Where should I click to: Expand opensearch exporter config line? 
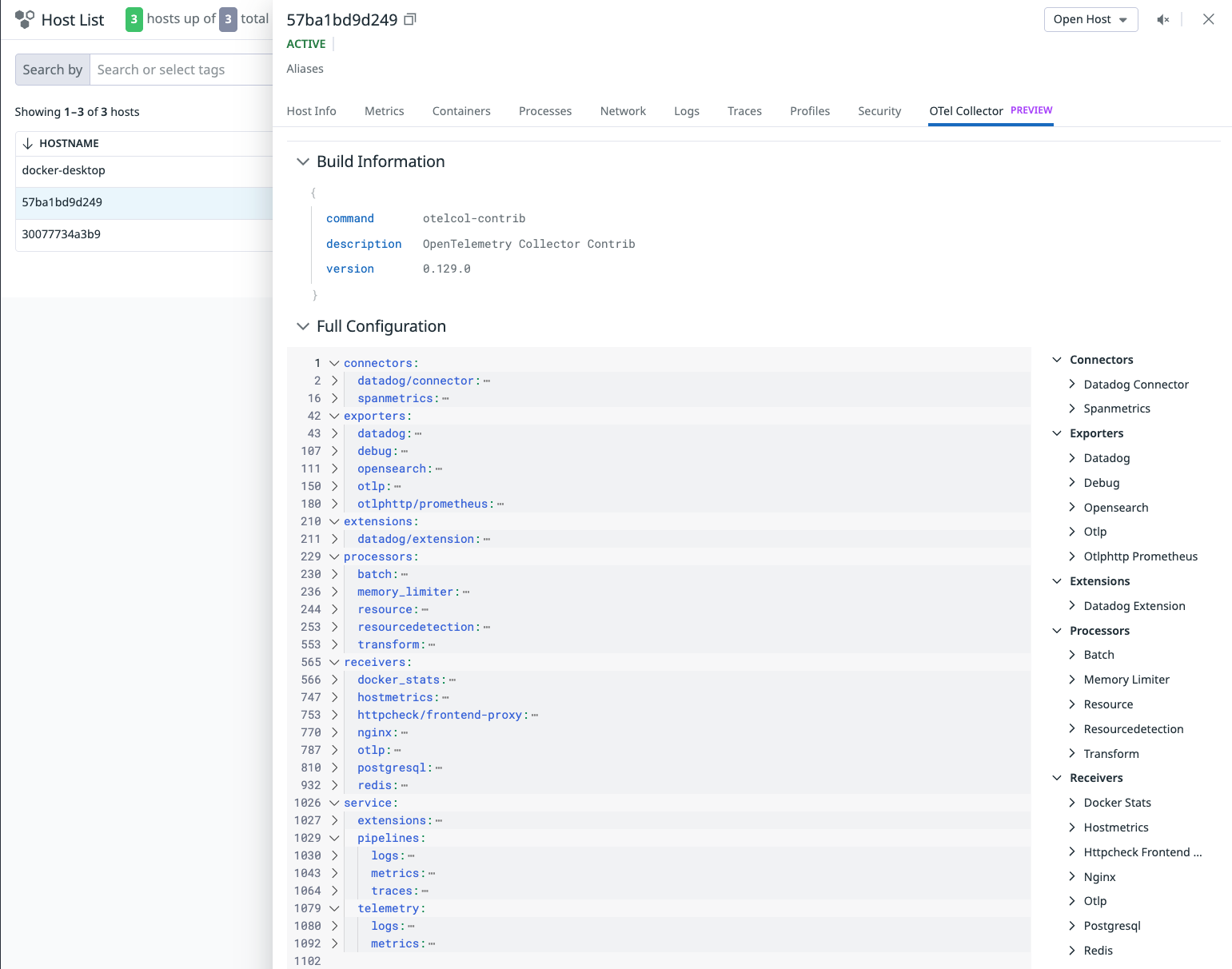334,469
